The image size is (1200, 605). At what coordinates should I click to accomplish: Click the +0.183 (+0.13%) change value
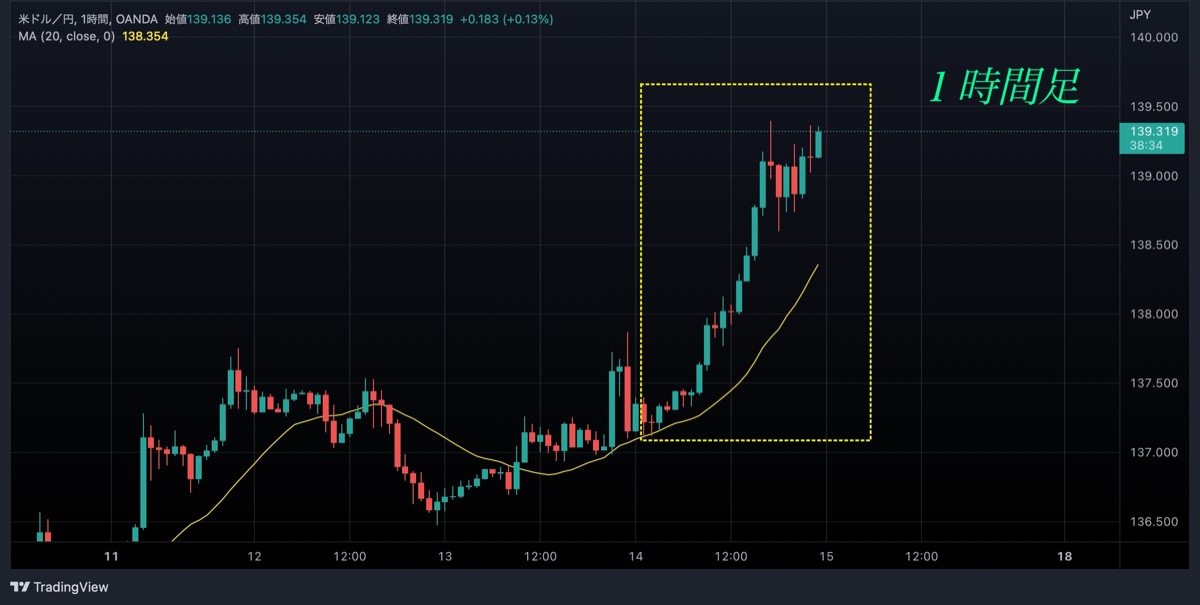coord(507,19)
